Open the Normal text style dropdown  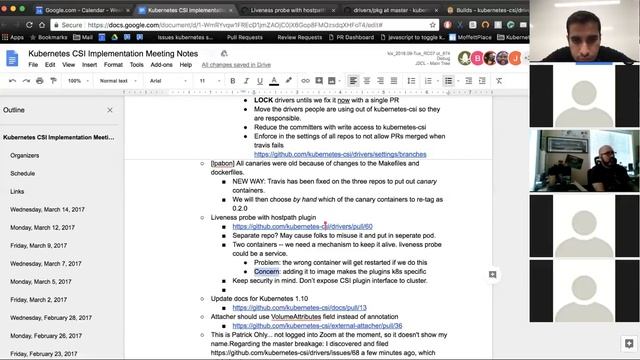(118, 81)
